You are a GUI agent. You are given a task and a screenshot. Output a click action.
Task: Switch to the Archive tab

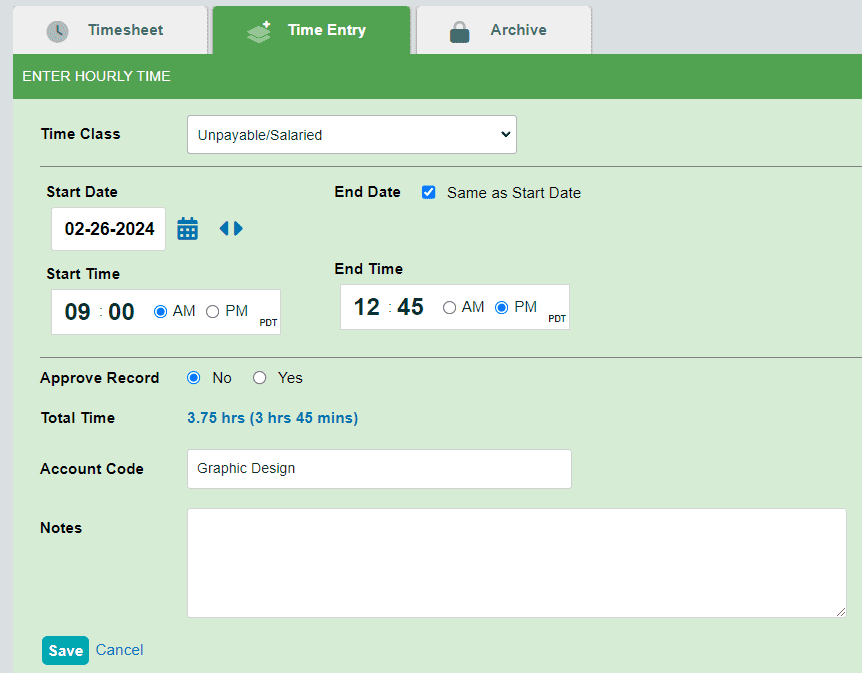pos(503,30)
